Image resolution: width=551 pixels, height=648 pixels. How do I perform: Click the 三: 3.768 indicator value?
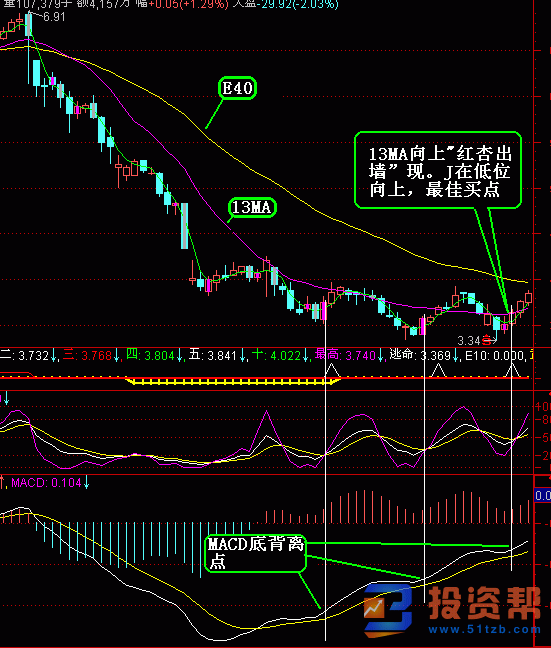click(87, 355)
